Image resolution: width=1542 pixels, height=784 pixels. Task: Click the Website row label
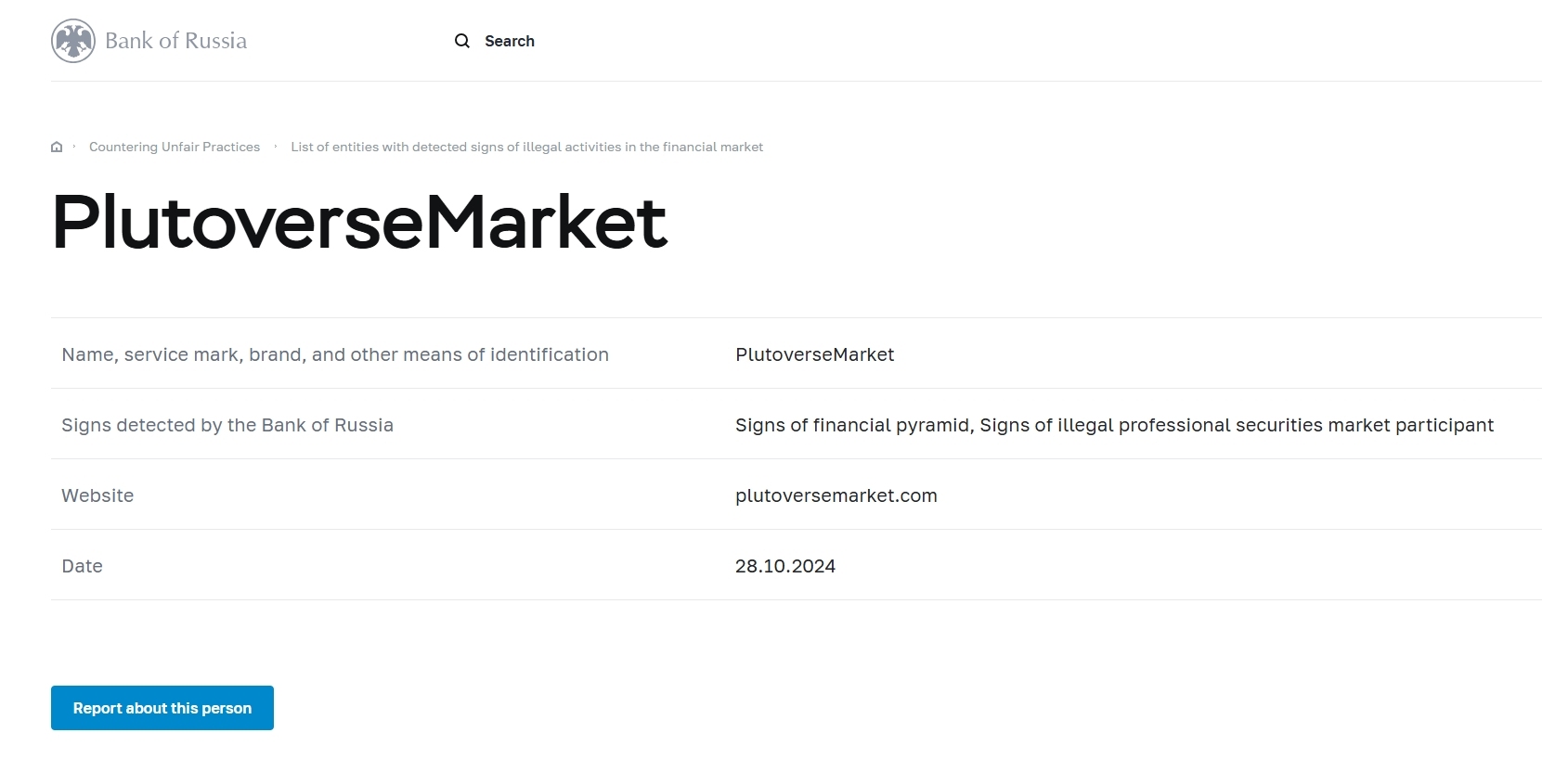[97, 495]
